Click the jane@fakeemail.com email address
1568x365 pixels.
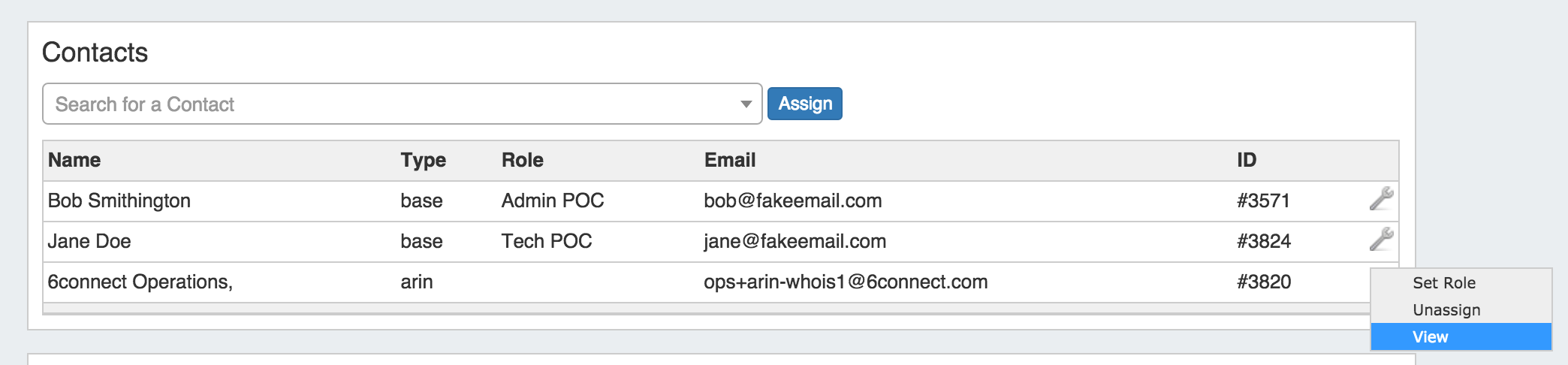tap(795, 241)
